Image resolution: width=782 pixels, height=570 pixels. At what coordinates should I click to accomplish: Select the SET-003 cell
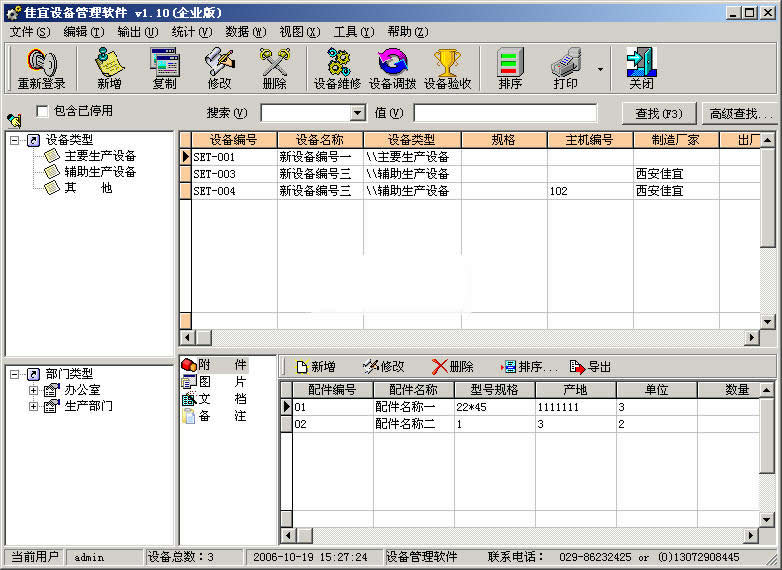pyautogui.click(x=234, y=174)
